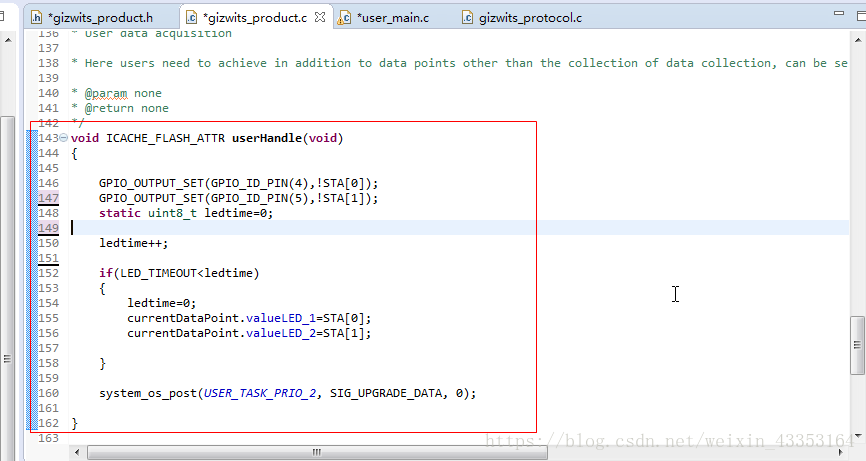Click on 'valueLED_1' field
The height and width of the screenshot is (461, 866).
[281, 319]
